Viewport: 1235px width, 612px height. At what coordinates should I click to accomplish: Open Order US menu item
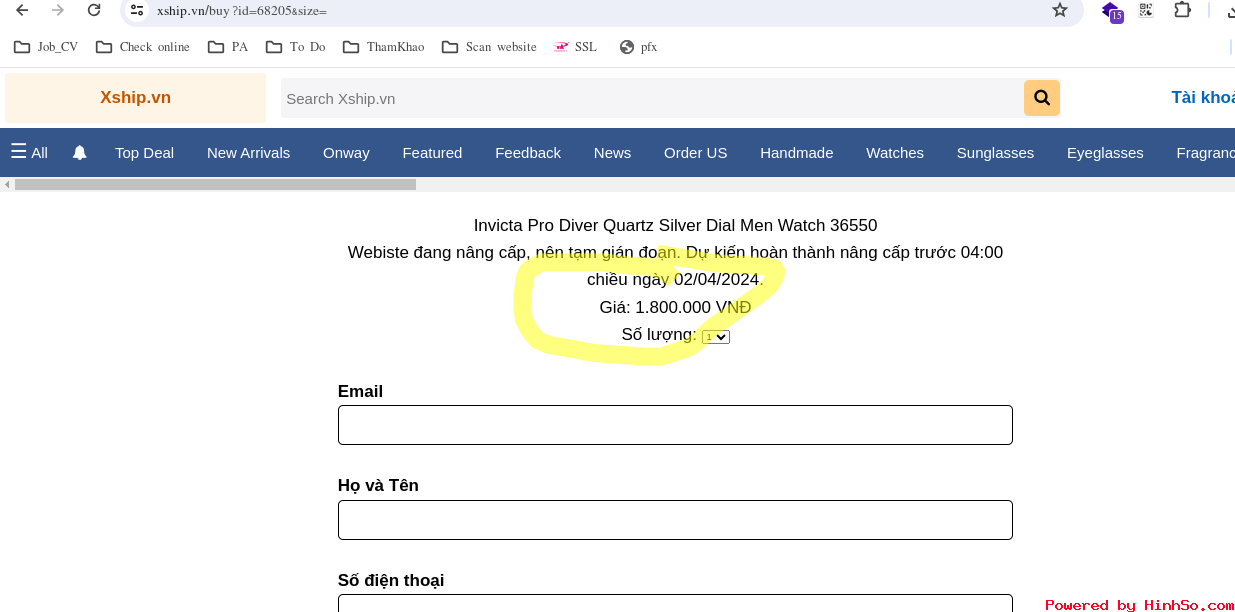695,153
